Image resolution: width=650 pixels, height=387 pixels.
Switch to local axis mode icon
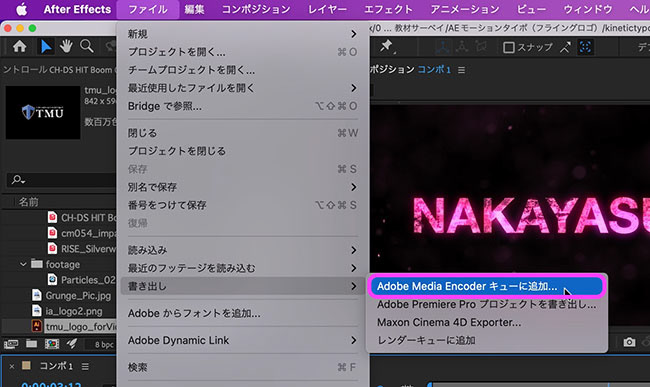[442, 47]
